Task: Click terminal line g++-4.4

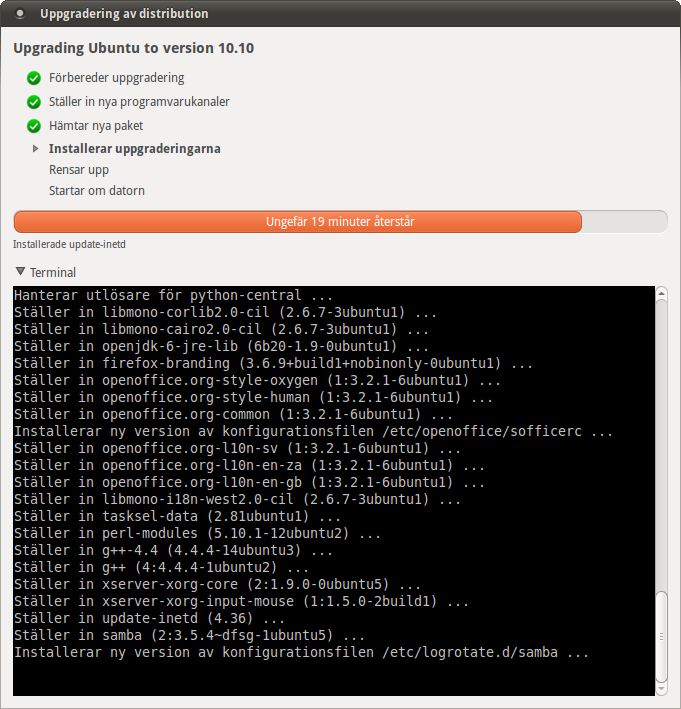Action: coord(173,550)
